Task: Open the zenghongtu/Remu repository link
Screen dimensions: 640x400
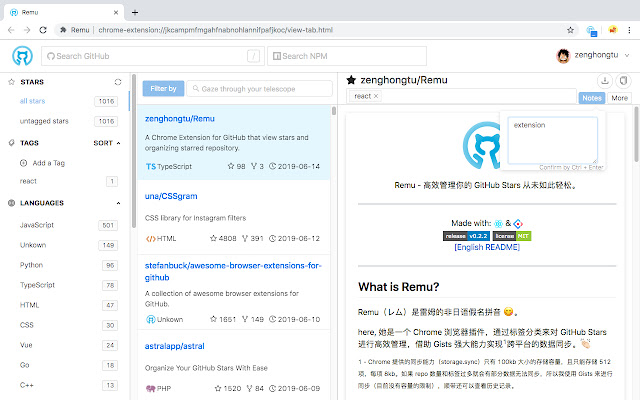Action: (x=180, y=119)
